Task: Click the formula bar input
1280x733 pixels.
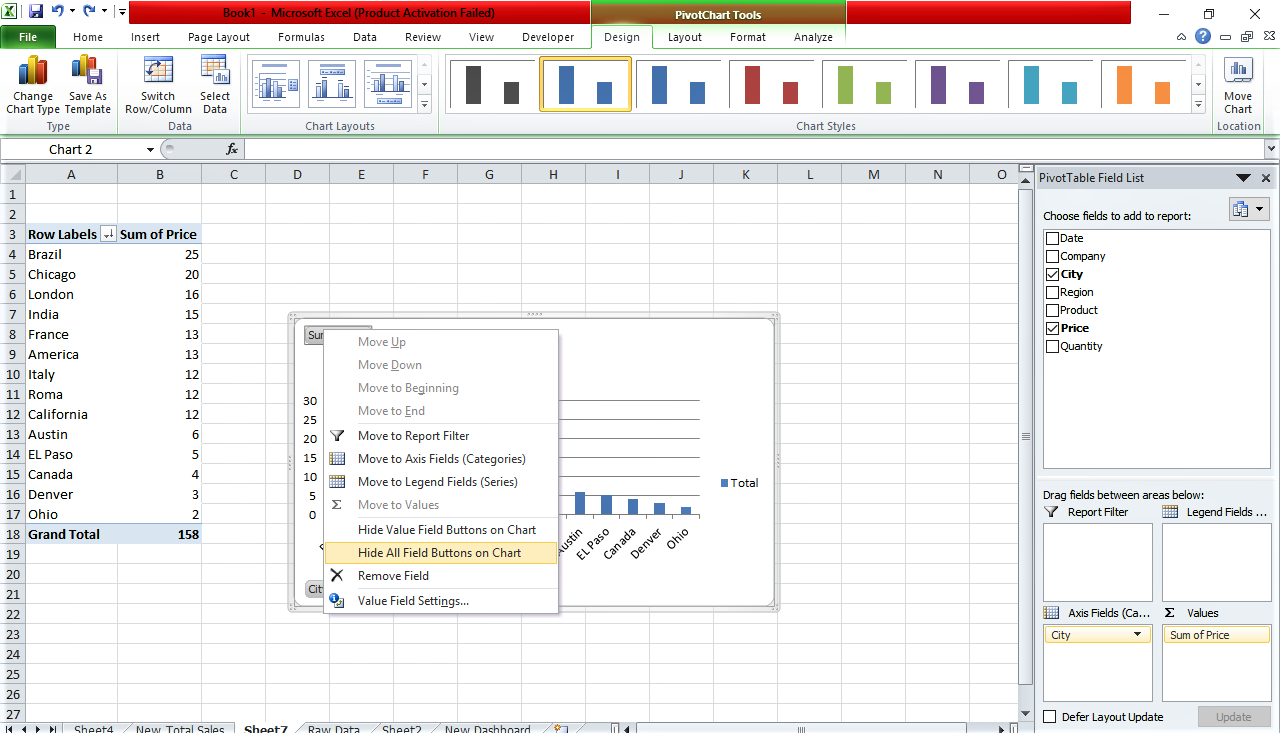Action: 753,149
